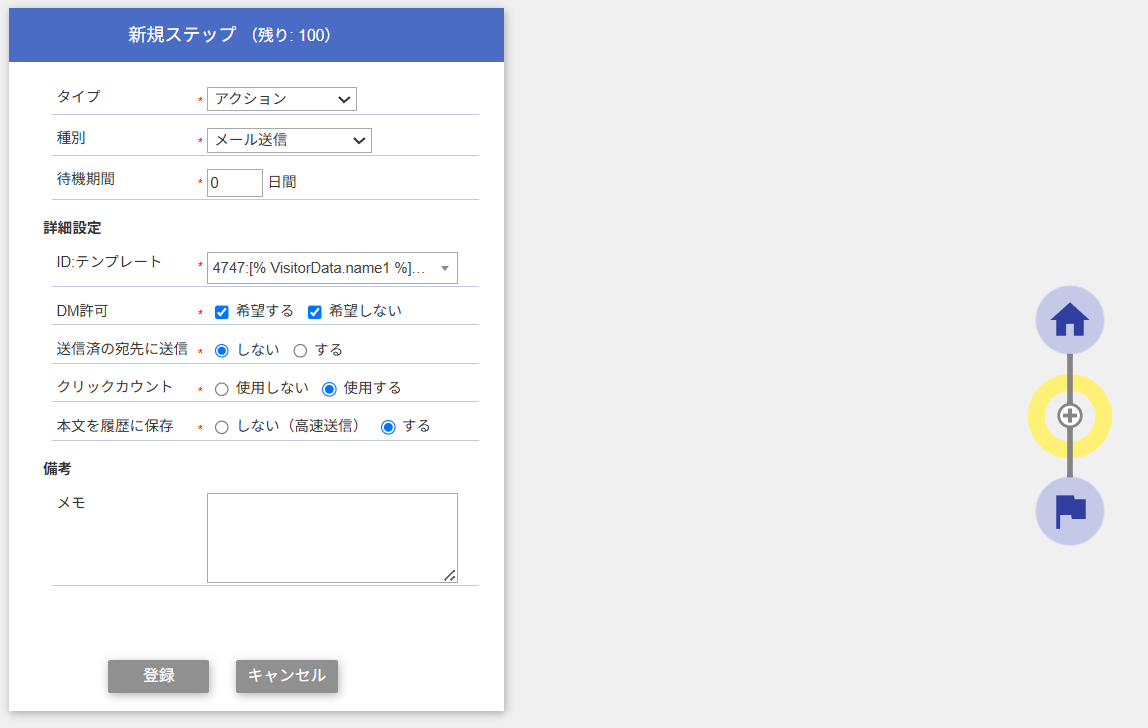Select する for 本文を履歴に保存
The width and height of the screenshot is (1148, 728).
(x=388, y=427)
